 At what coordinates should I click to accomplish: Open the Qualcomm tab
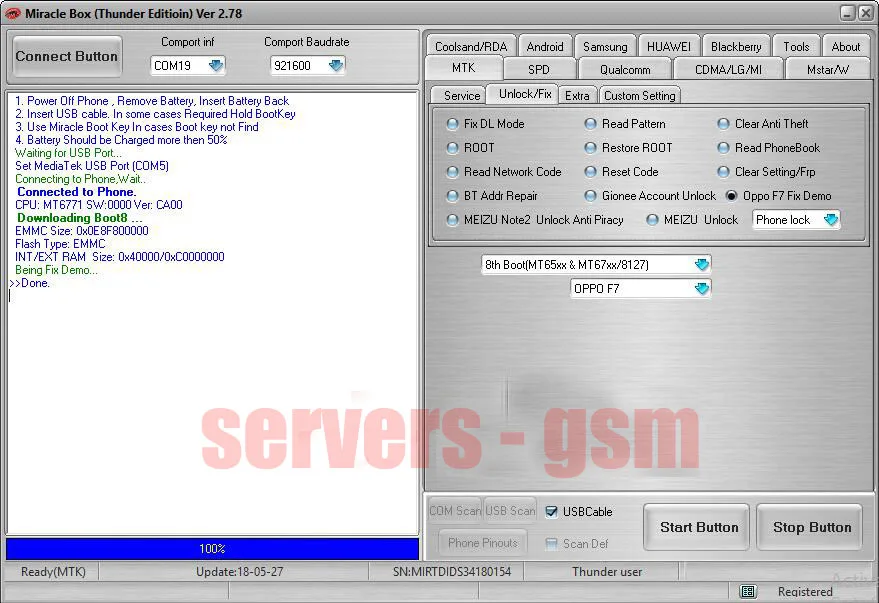tap(625, 69)
